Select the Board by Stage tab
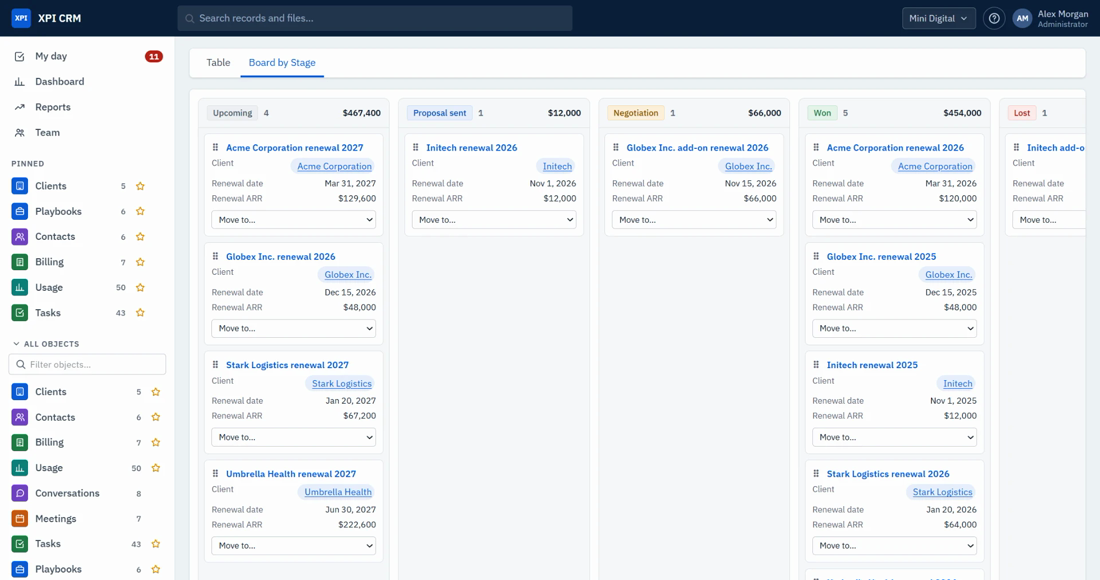 coord(282,62)
